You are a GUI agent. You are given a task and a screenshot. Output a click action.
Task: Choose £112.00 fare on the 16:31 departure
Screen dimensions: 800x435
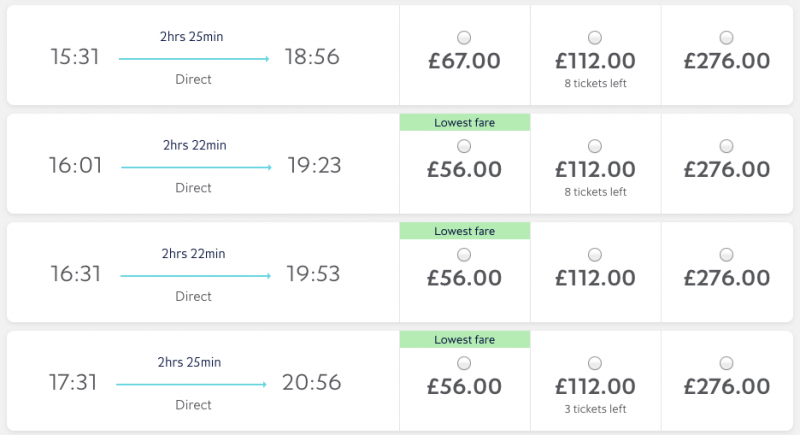pos(595,255)
